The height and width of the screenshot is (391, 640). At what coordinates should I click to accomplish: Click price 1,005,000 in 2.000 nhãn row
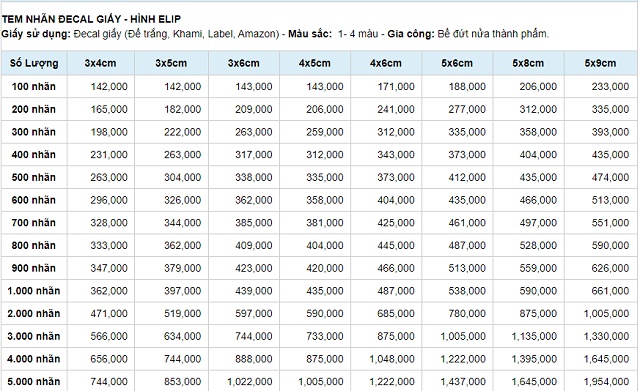coord(606,313)
